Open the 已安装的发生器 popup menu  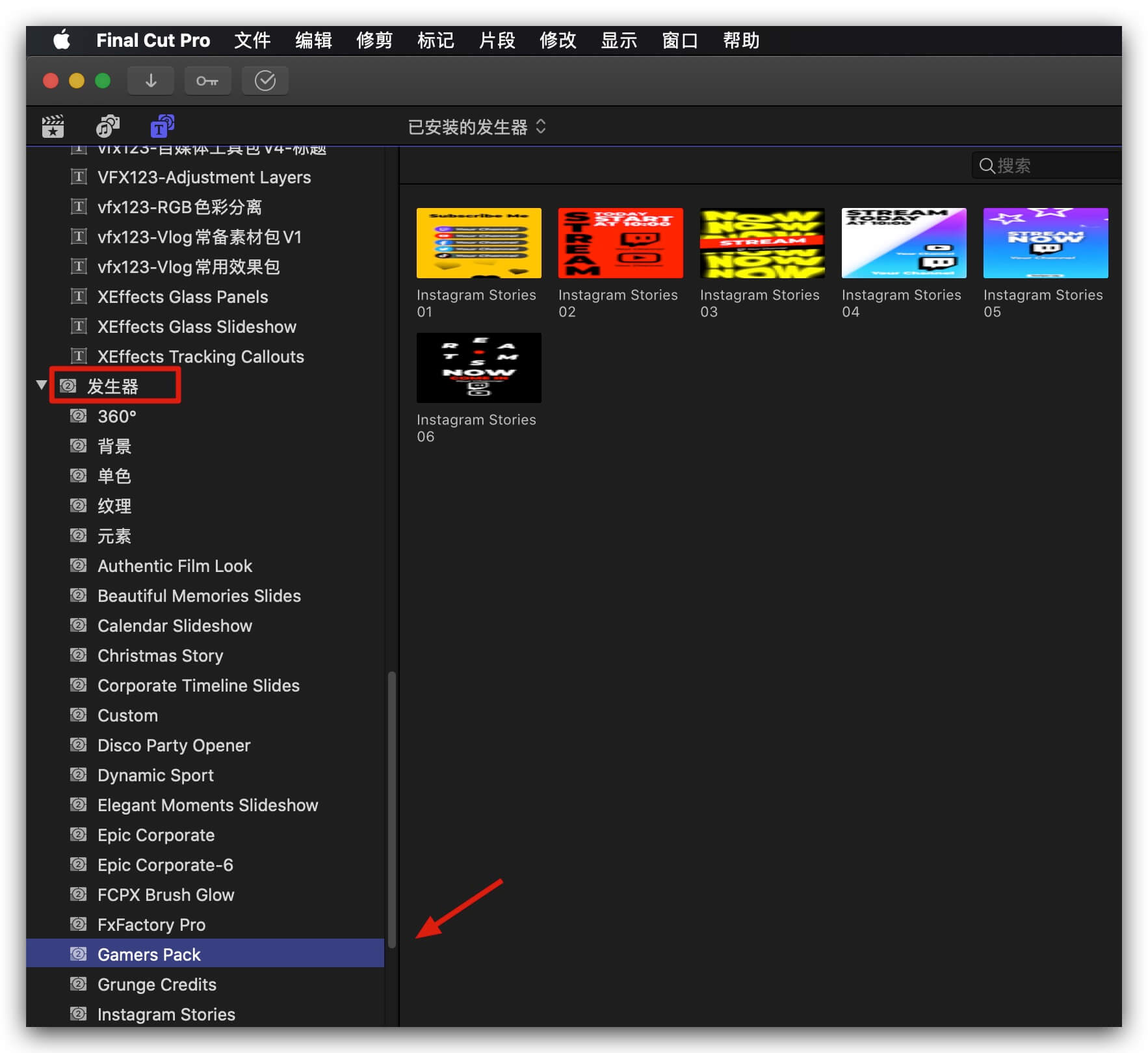click(x=477, y=127)
